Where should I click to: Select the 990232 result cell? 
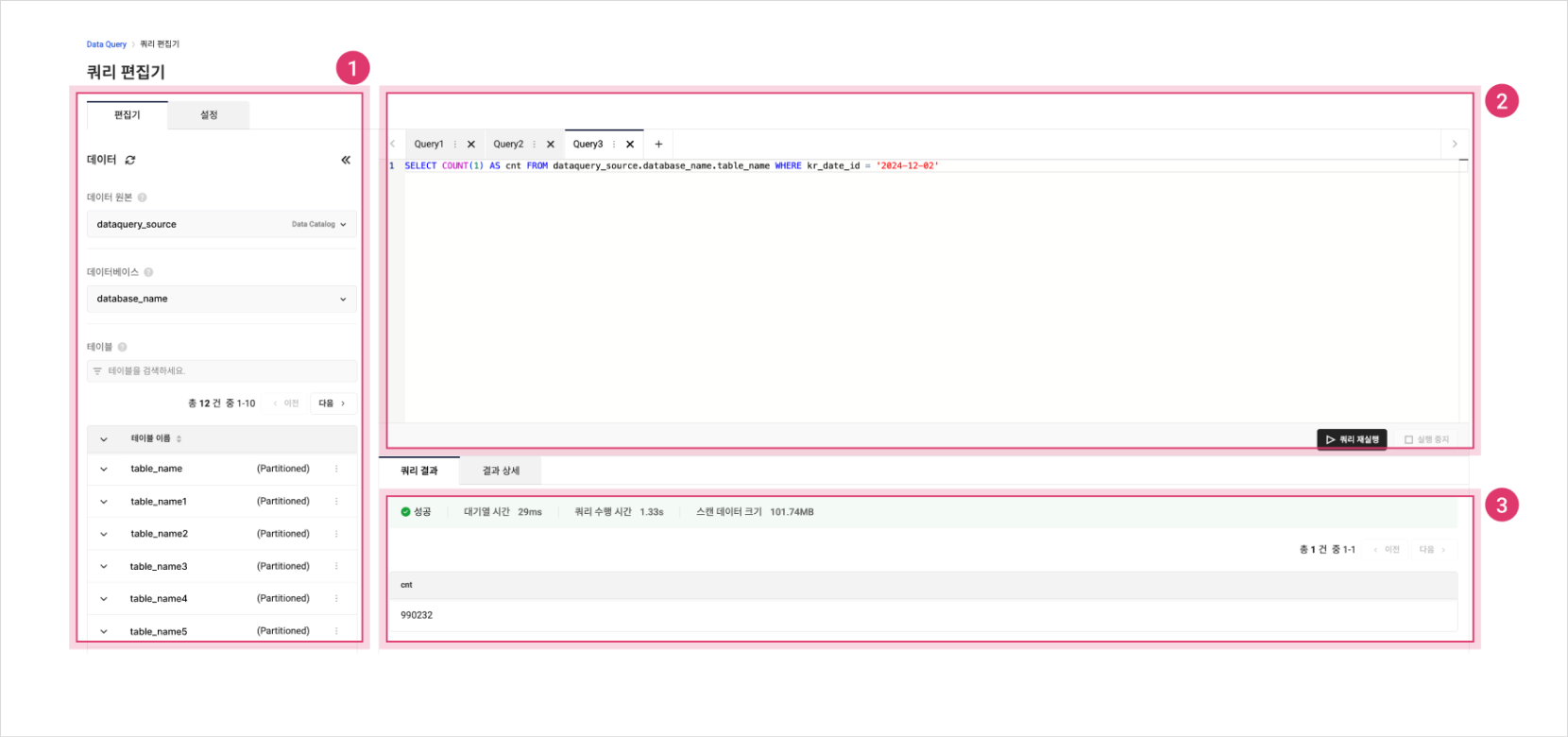[417, 615]
